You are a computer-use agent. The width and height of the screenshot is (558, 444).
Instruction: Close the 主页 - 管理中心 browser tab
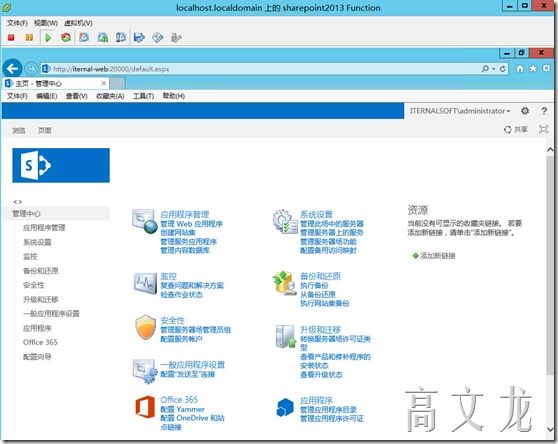pyautogui.click(x=104, y=83)
